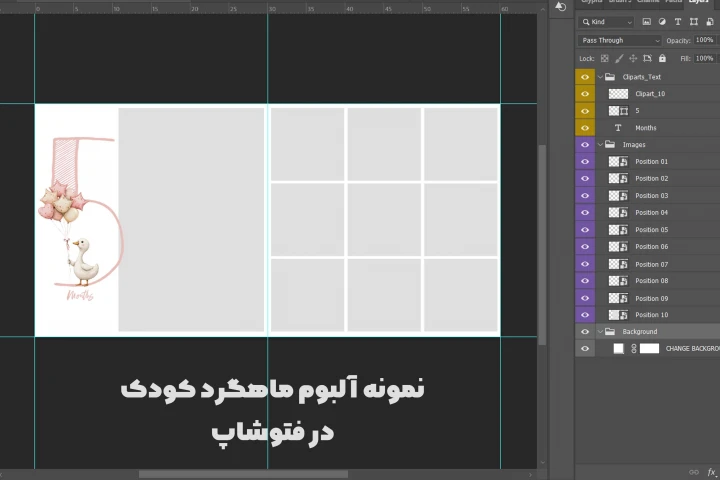720x480 pixels.
Task: Hide the Position 07 layer
Action: coord(585,264)
